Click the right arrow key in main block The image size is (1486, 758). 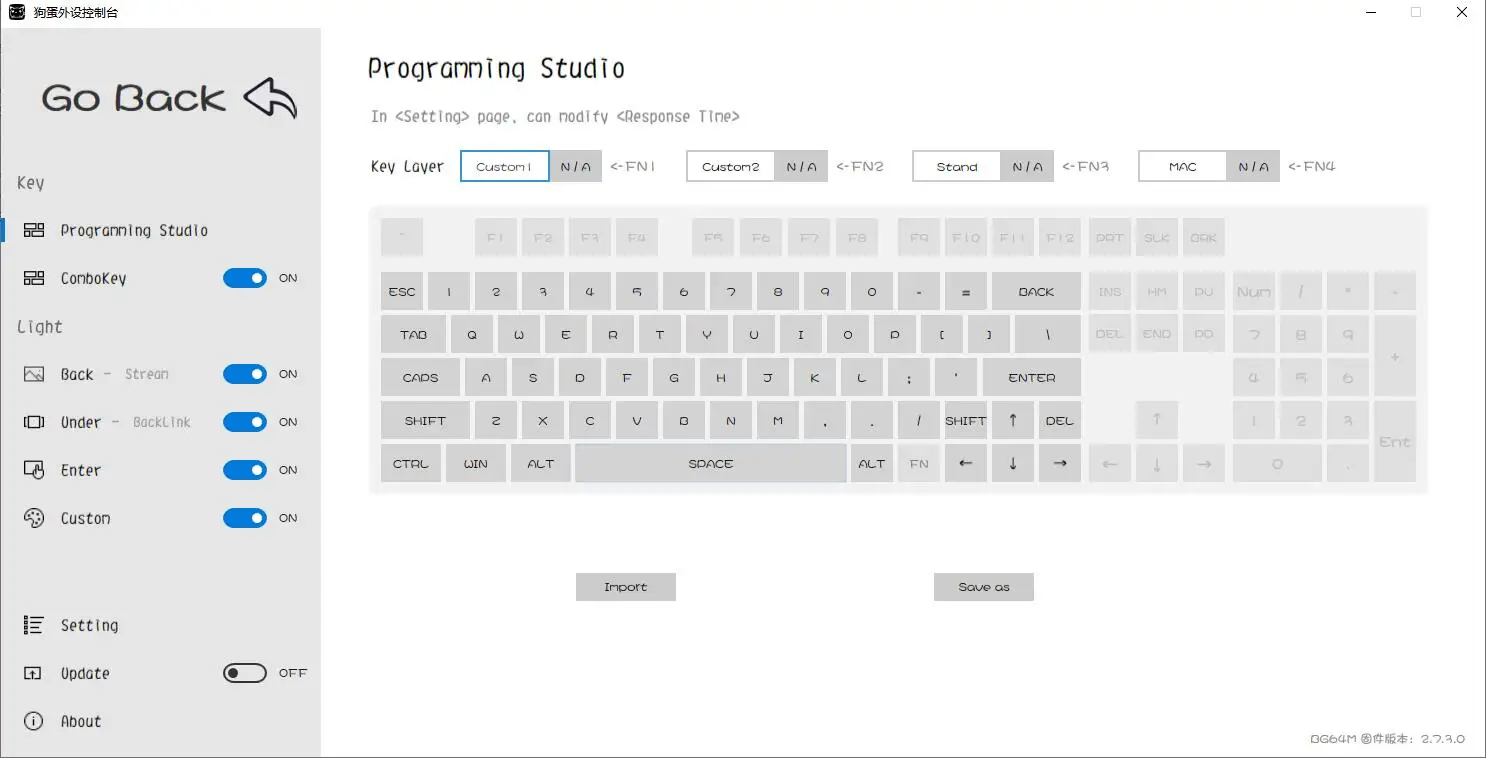(1060, 464)
